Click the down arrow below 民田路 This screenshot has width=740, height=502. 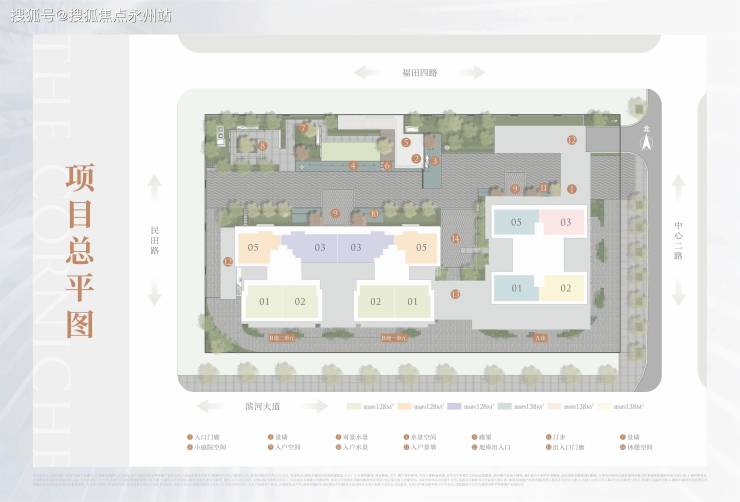155,293
